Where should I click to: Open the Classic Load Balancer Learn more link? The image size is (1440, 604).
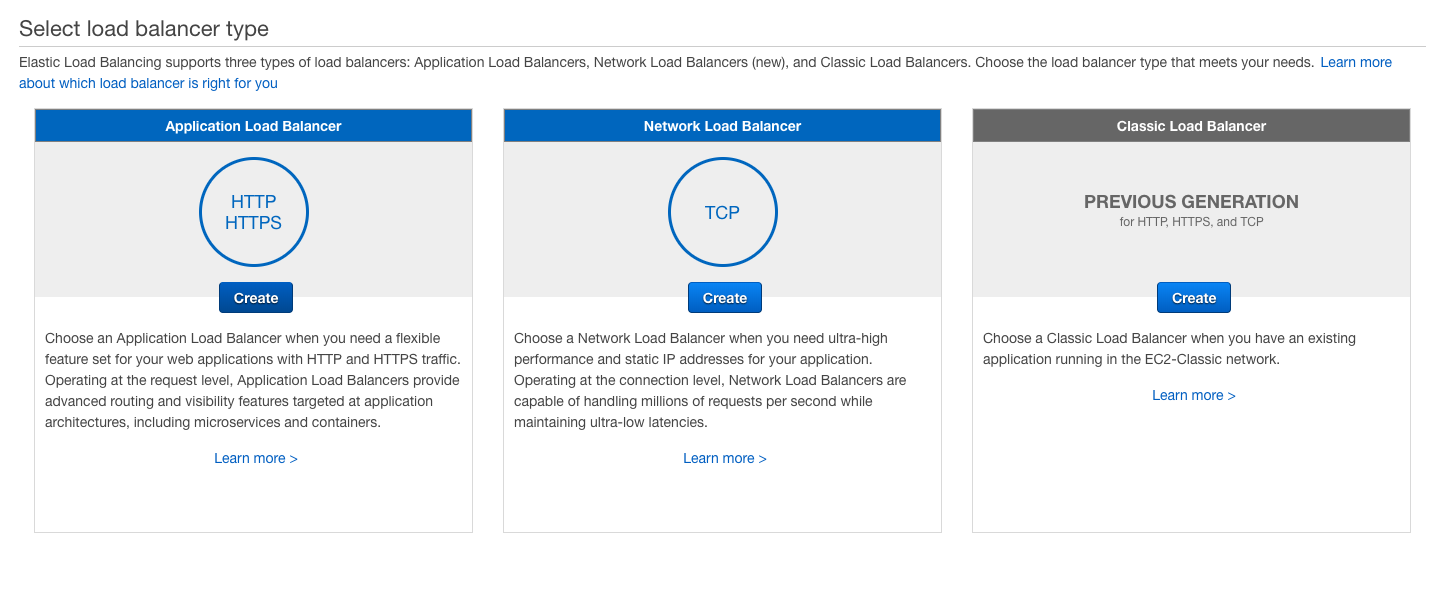pos(1193,394)
